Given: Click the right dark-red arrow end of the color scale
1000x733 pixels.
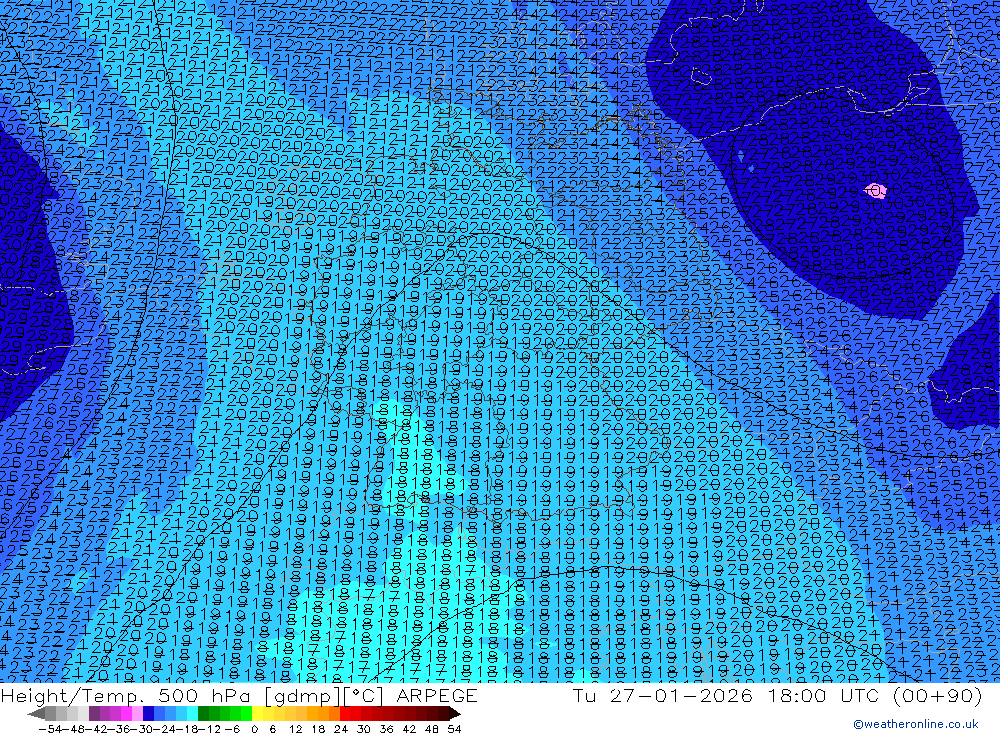Looking at the screenshot, I should (455, 713).
